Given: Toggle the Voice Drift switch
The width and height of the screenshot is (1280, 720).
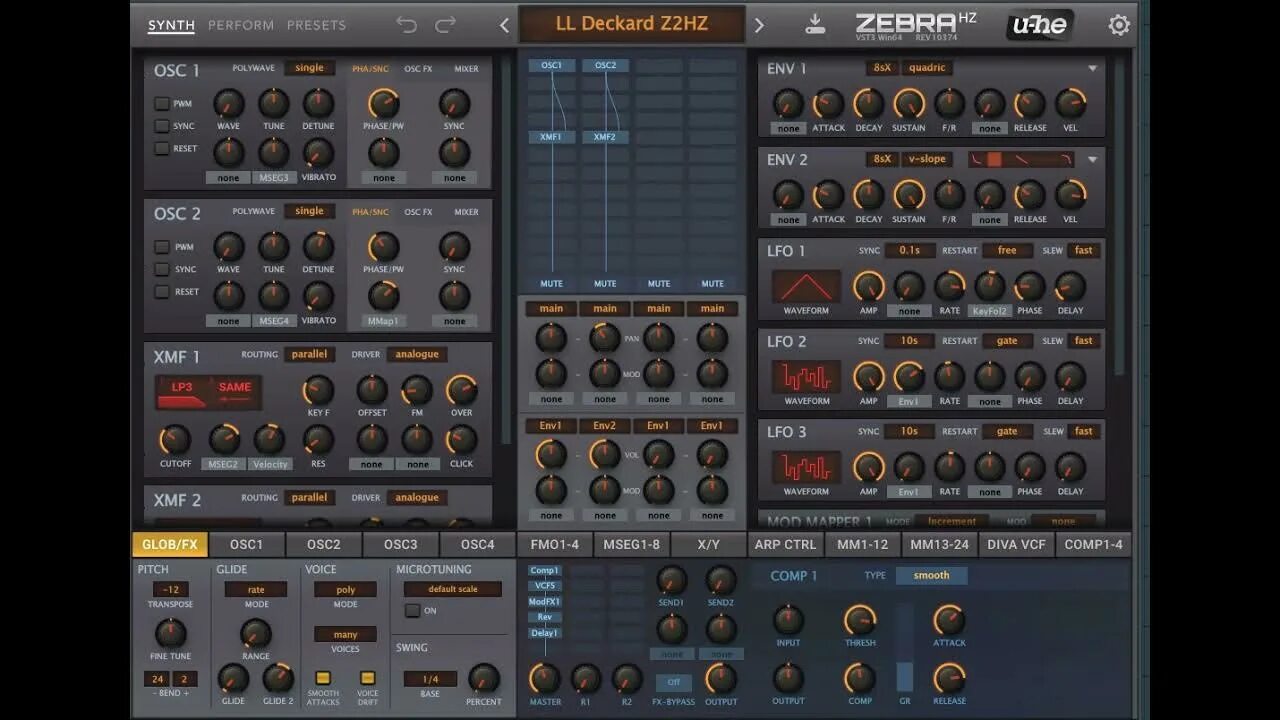Looking at the screenshot, I should point(367,677).
